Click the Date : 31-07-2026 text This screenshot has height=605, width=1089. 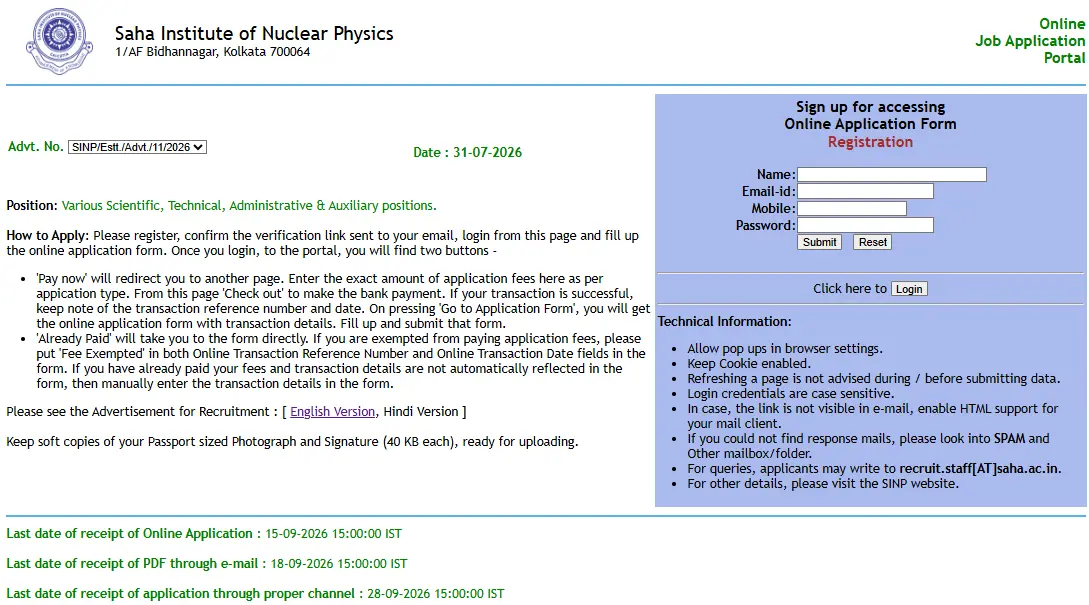coord(467,153)
